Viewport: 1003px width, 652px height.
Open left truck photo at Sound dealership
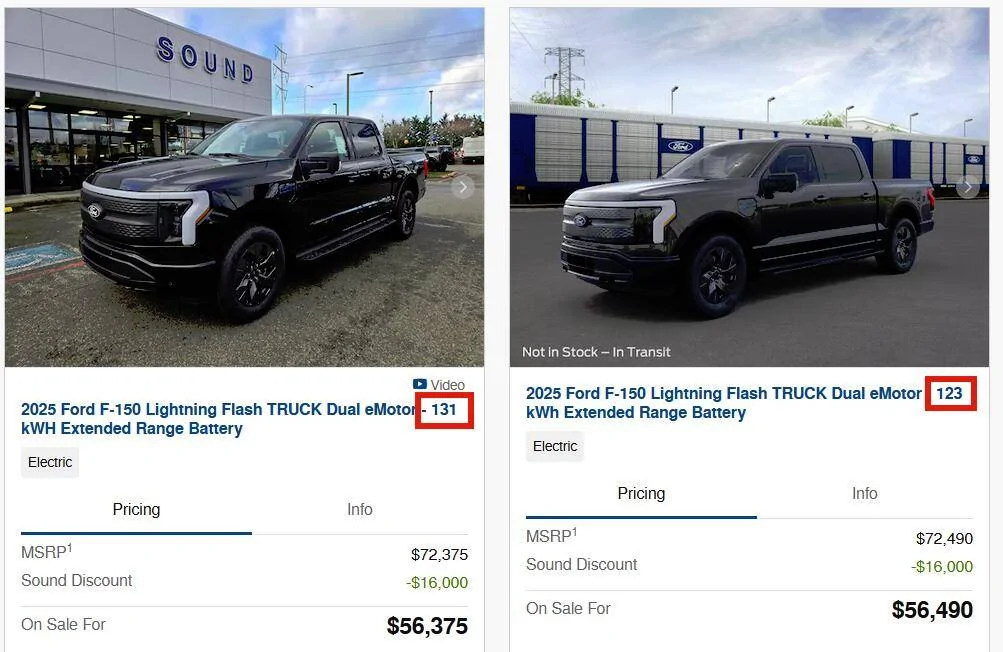click(244, 187)
